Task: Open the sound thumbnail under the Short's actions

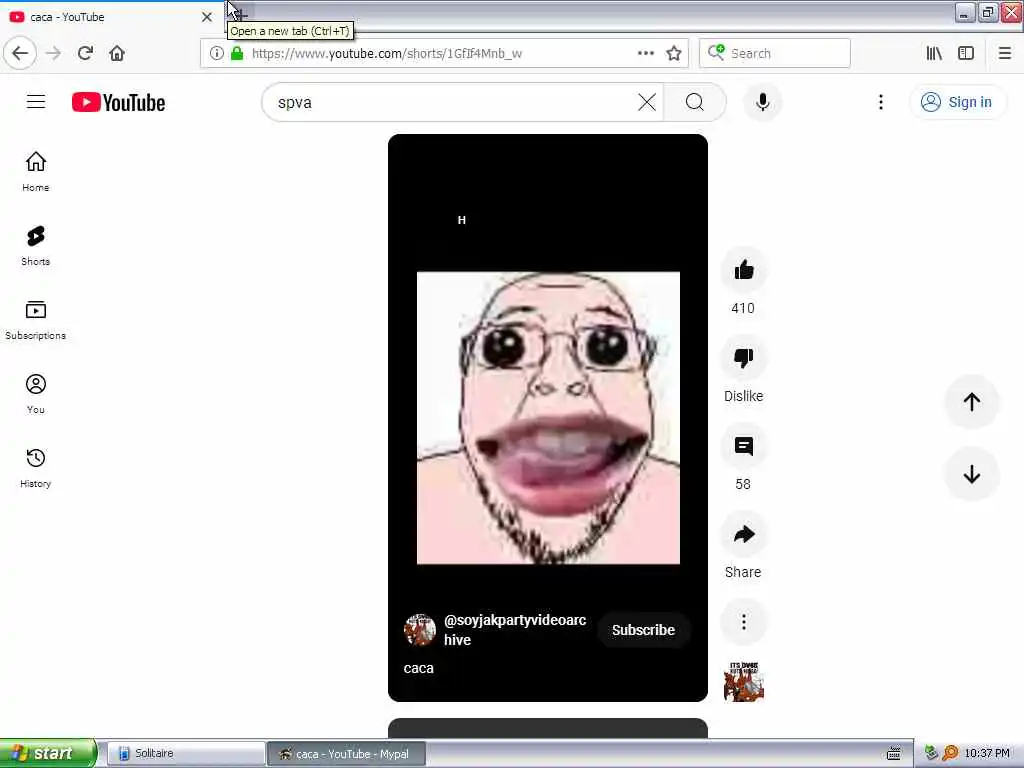Action: pyautogui.click(x=743, y=681)
